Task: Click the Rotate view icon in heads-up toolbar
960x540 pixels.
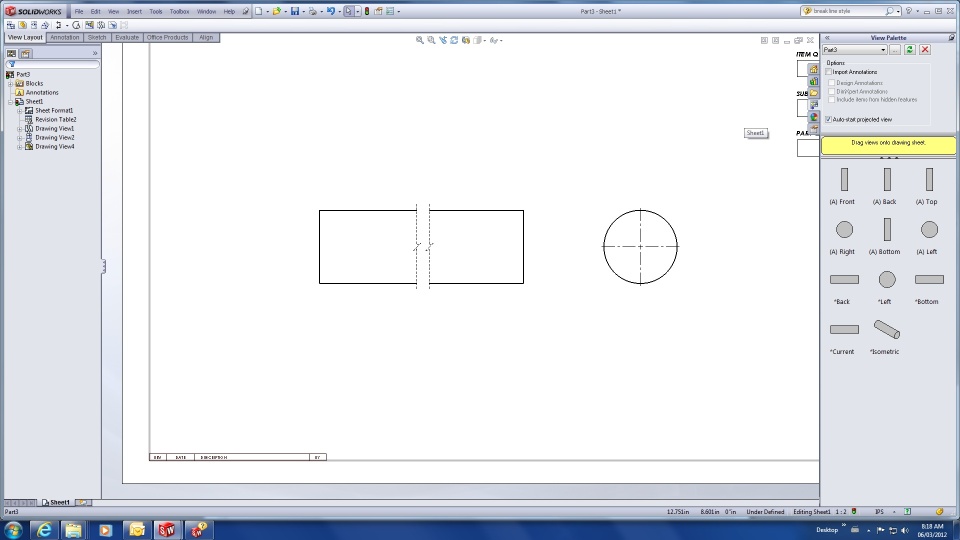Action: pyautogui.click(x=454, y=40)
